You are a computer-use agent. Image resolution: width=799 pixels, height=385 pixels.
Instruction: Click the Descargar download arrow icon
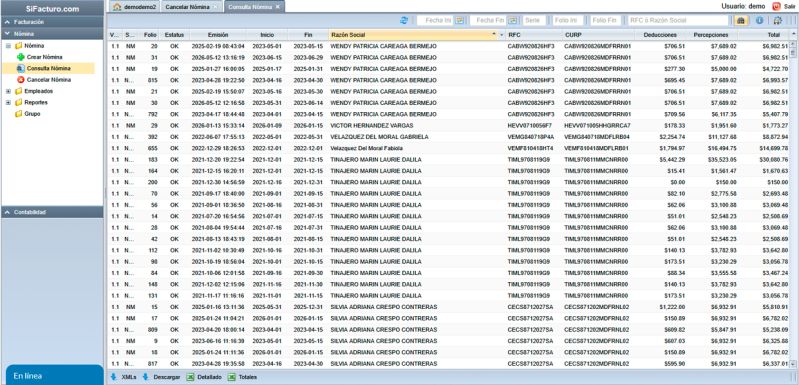145,377
